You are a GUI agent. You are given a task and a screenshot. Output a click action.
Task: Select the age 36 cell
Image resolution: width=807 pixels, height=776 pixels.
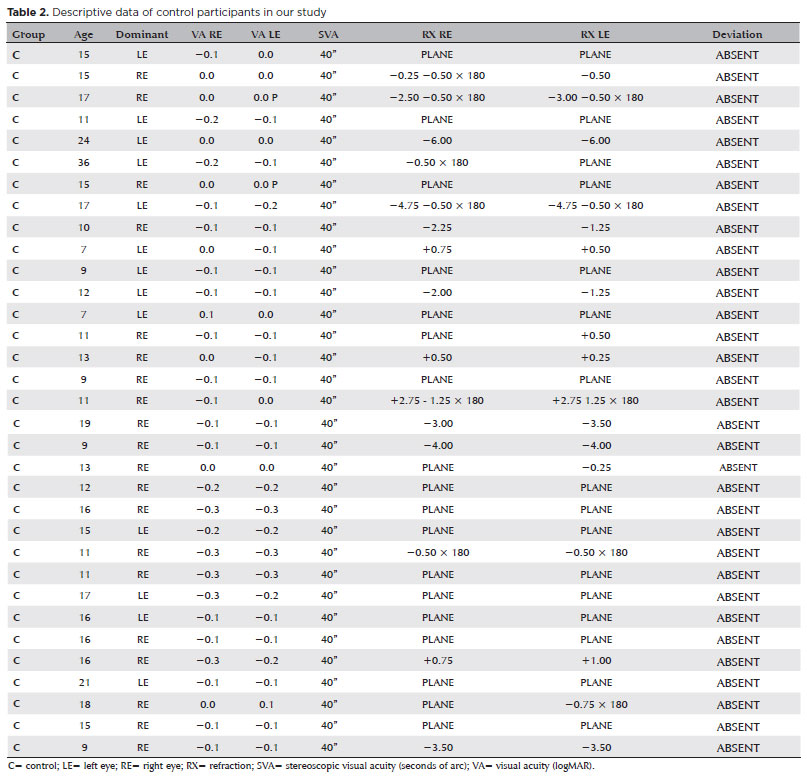coord(83,163)
